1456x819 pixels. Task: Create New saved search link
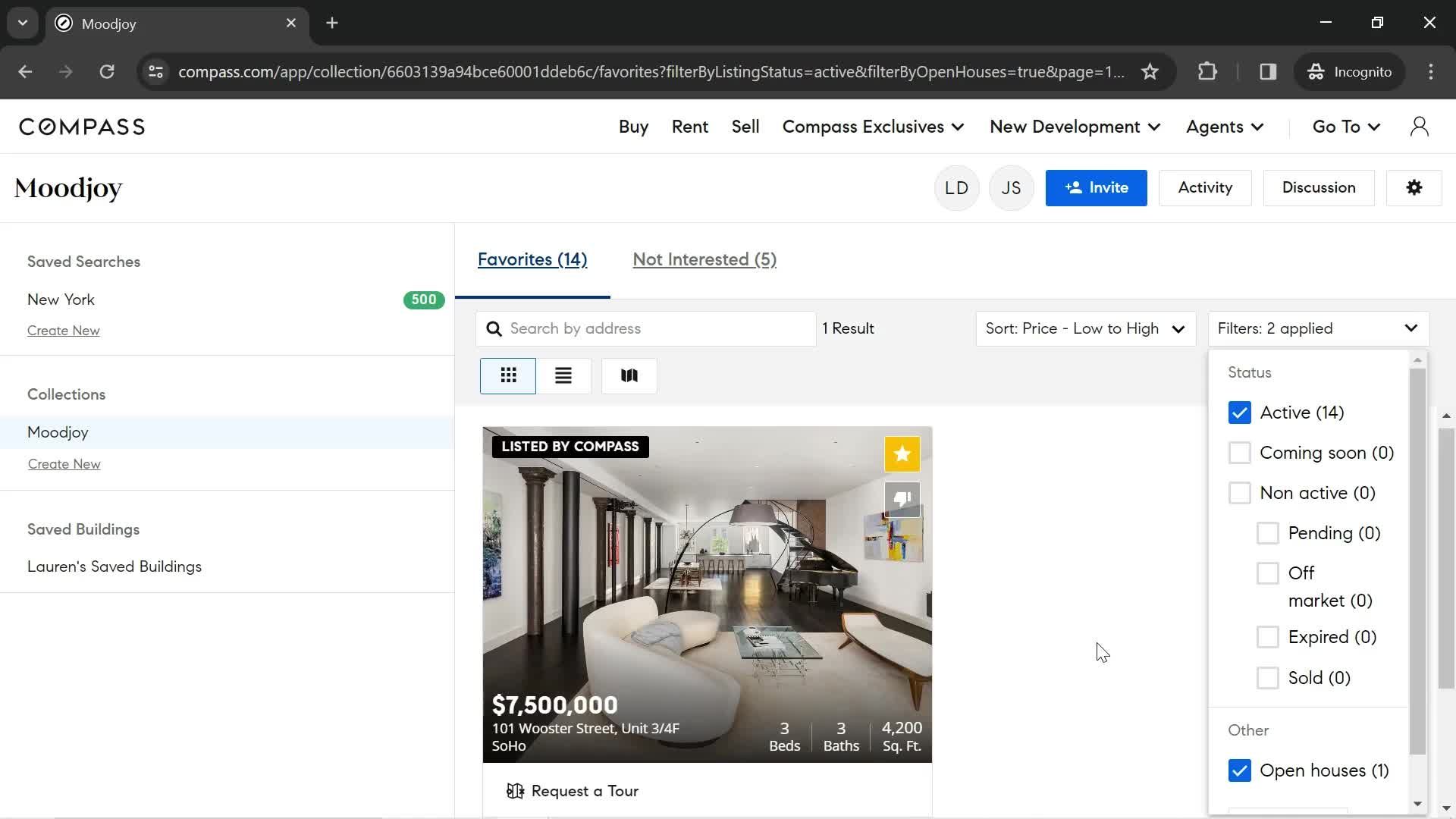coord(64,331)
